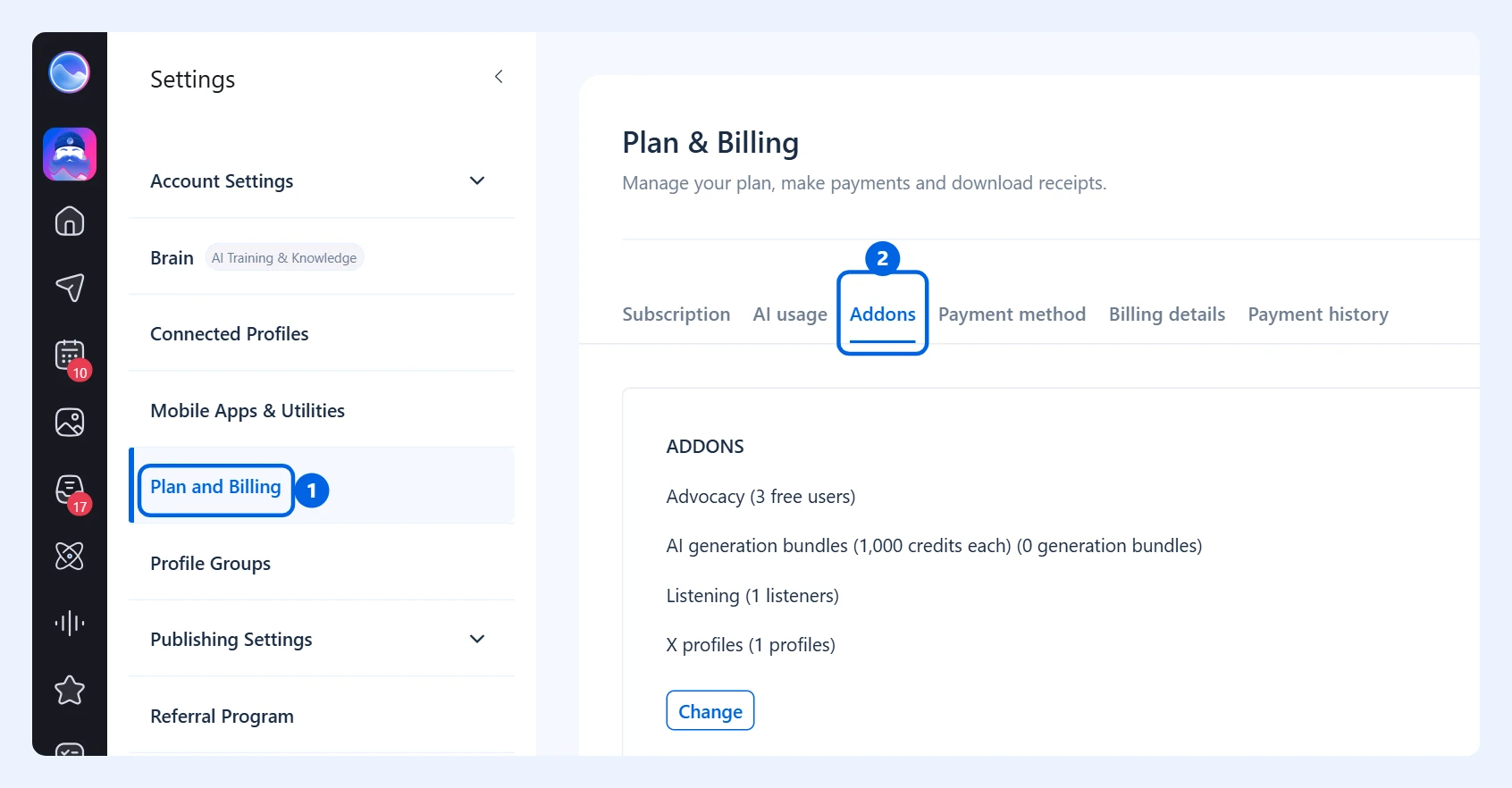
Task: Collapse the Settings panel with back chevron
Action: 499,77
